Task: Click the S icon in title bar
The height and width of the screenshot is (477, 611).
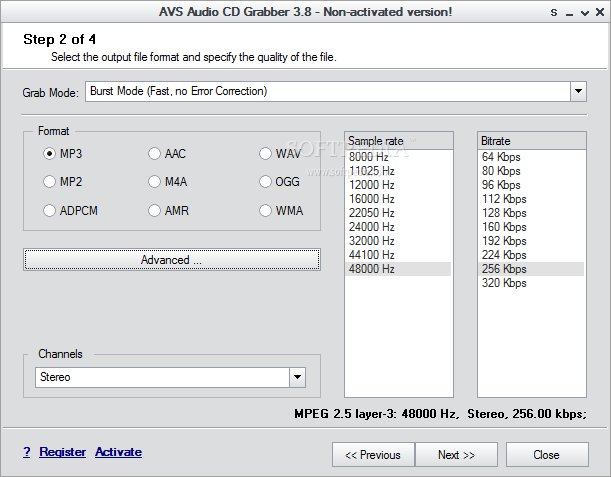Action: (x=554, y=12)
